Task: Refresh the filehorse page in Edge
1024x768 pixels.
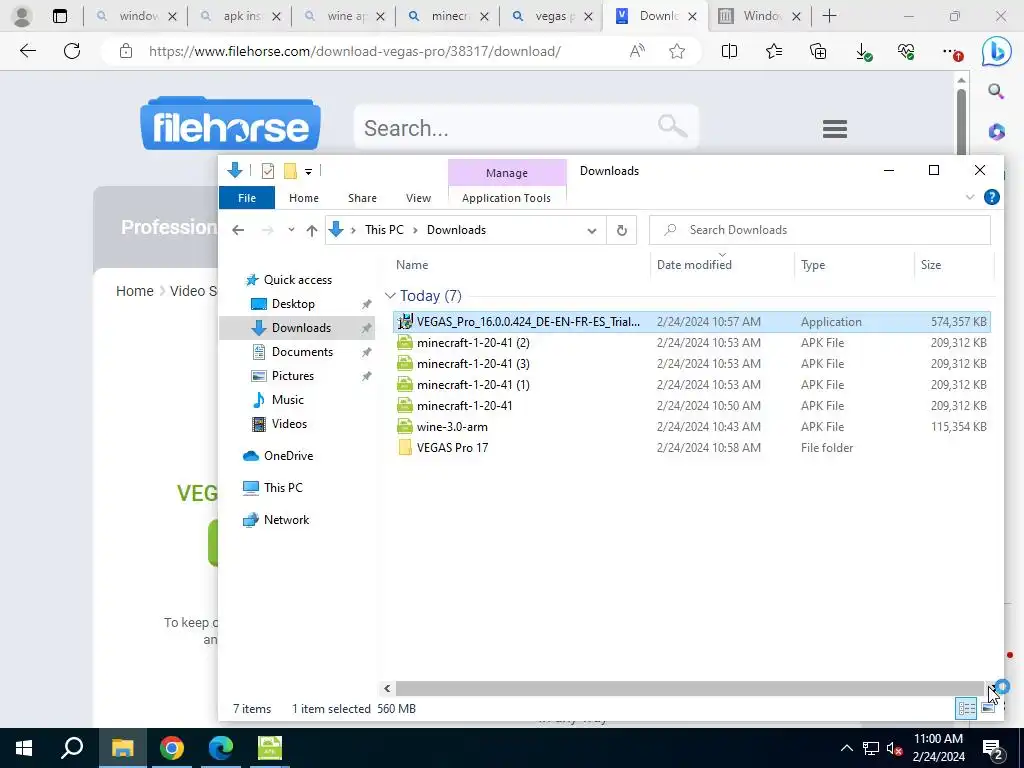Action: point(72,51)
